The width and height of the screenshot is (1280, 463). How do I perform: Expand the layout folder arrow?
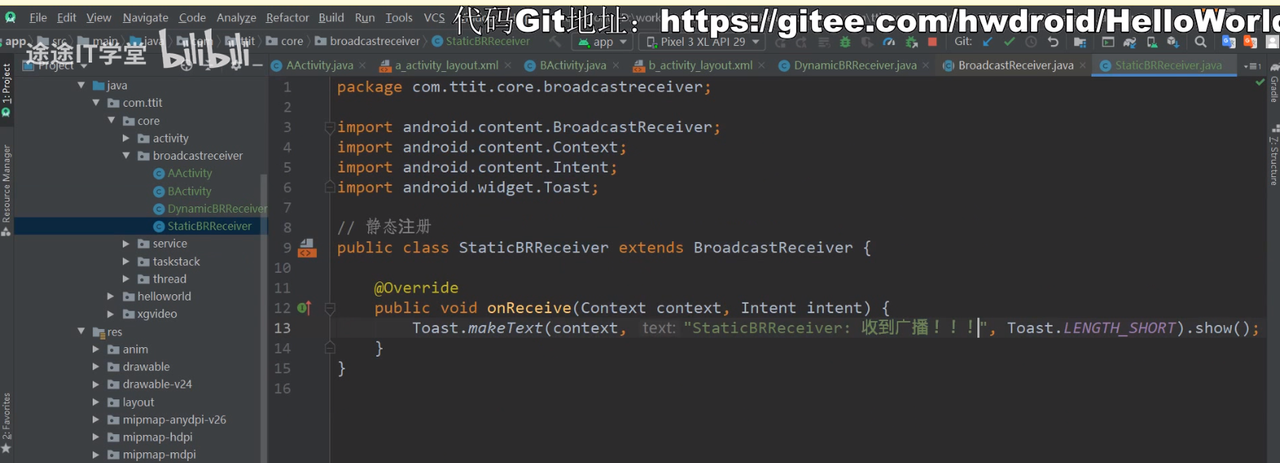coord(96,403)
